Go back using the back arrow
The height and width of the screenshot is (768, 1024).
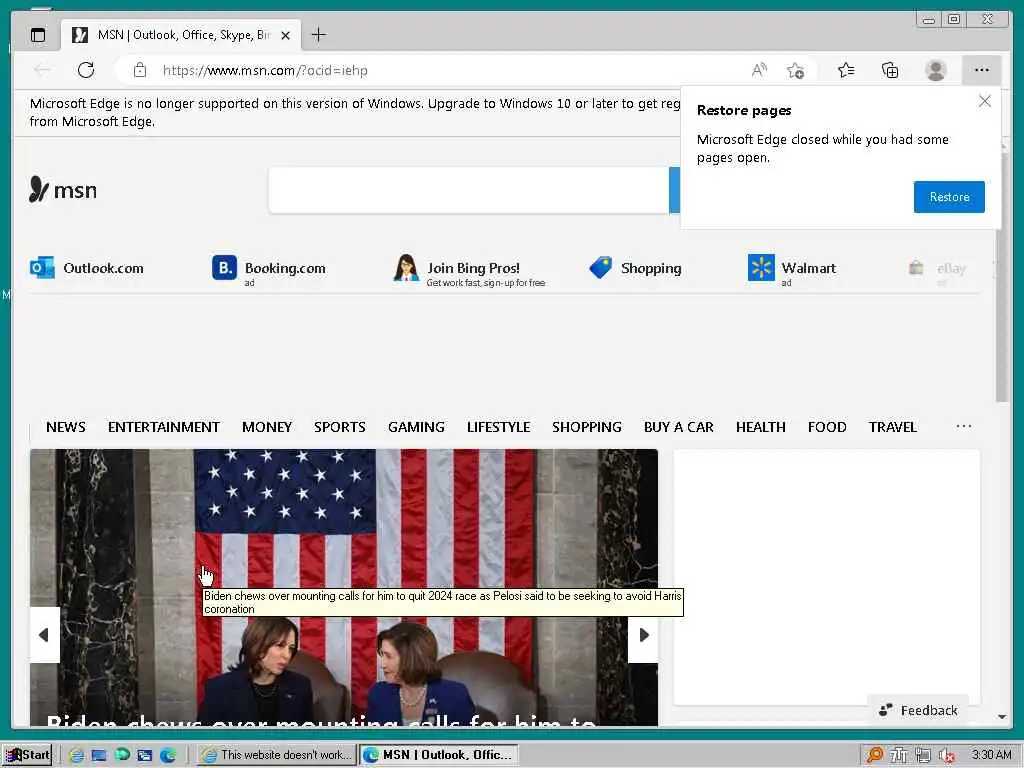pos(42,70)
